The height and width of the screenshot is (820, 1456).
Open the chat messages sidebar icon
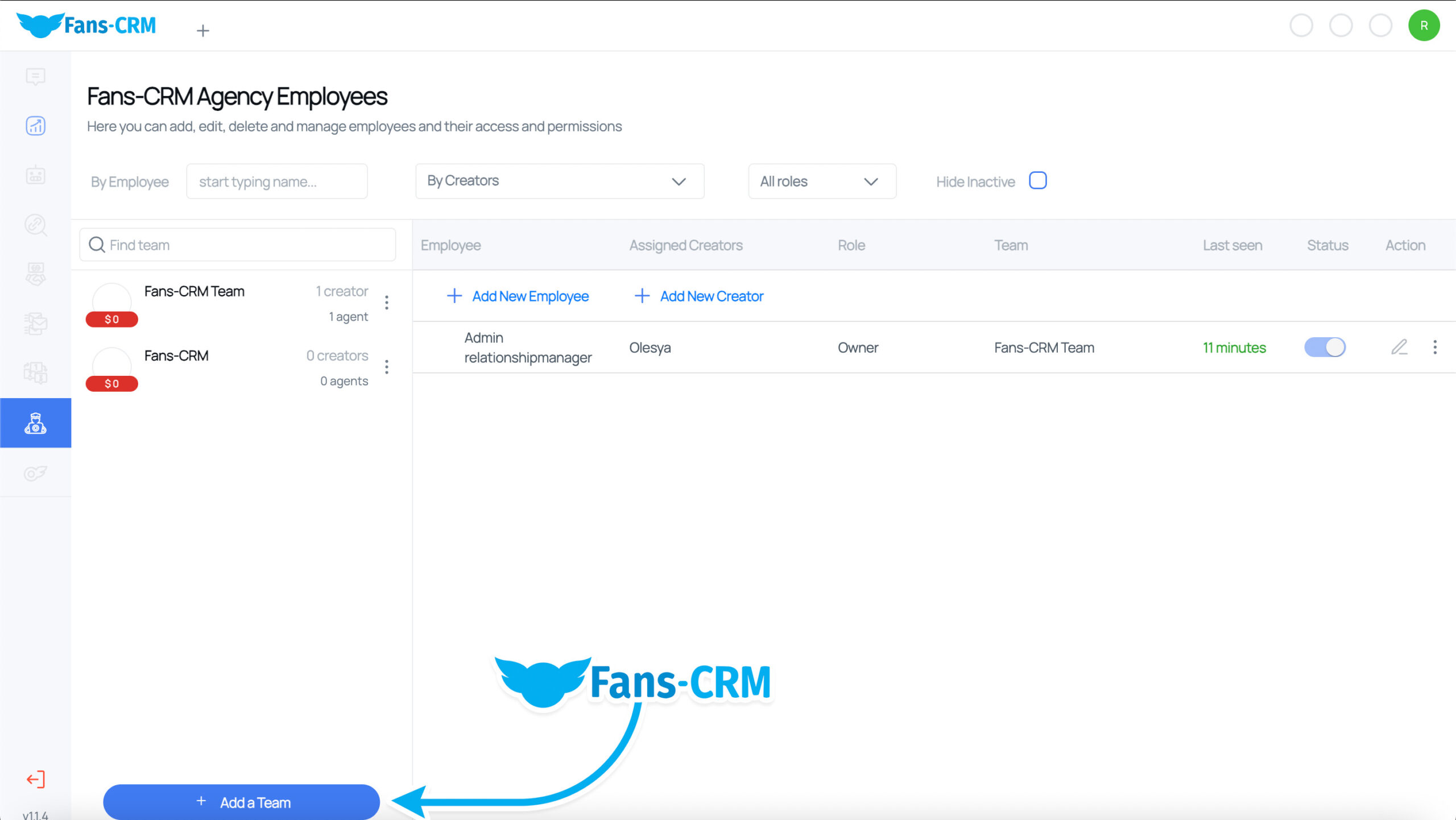tap(35, 76)
